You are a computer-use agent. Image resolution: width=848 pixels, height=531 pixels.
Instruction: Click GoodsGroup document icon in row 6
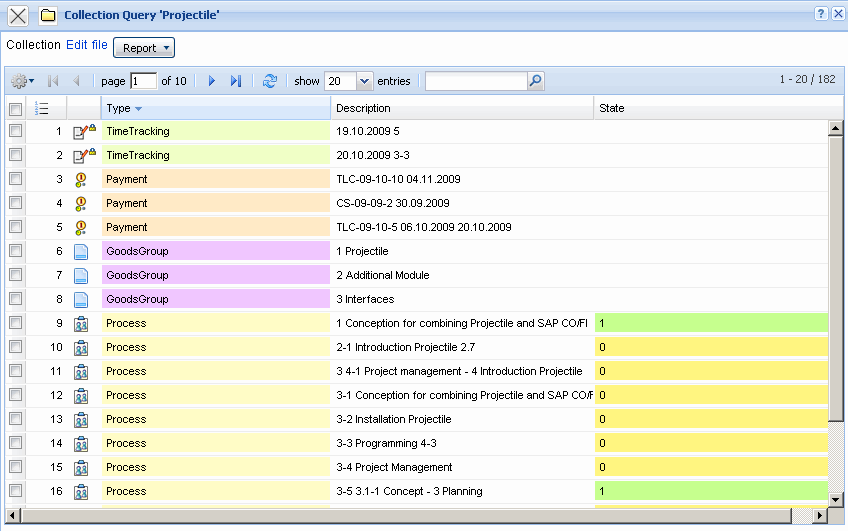(82, 252)
